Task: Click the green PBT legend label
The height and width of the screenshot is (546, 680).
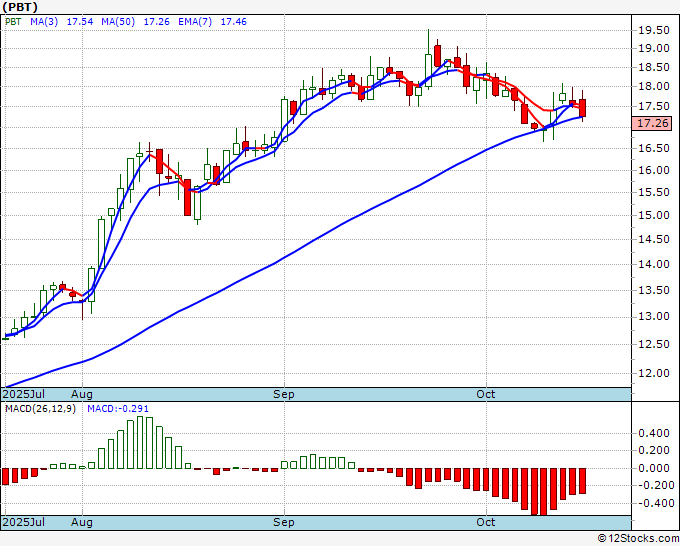Action: coord(13,22)
